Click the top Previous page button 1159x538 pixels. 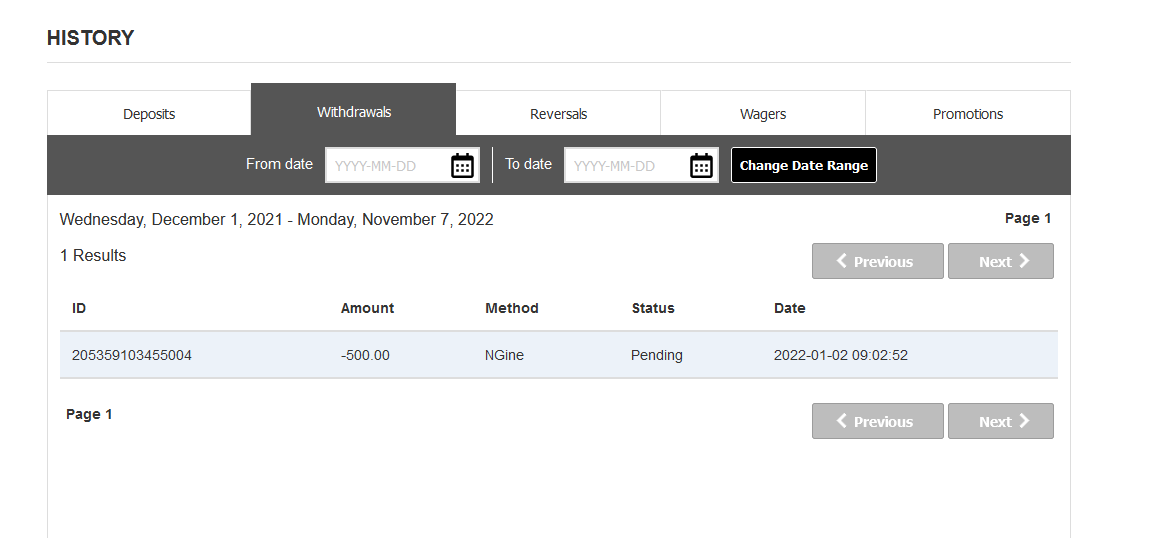pyautogui.click(x=877, y=261)
